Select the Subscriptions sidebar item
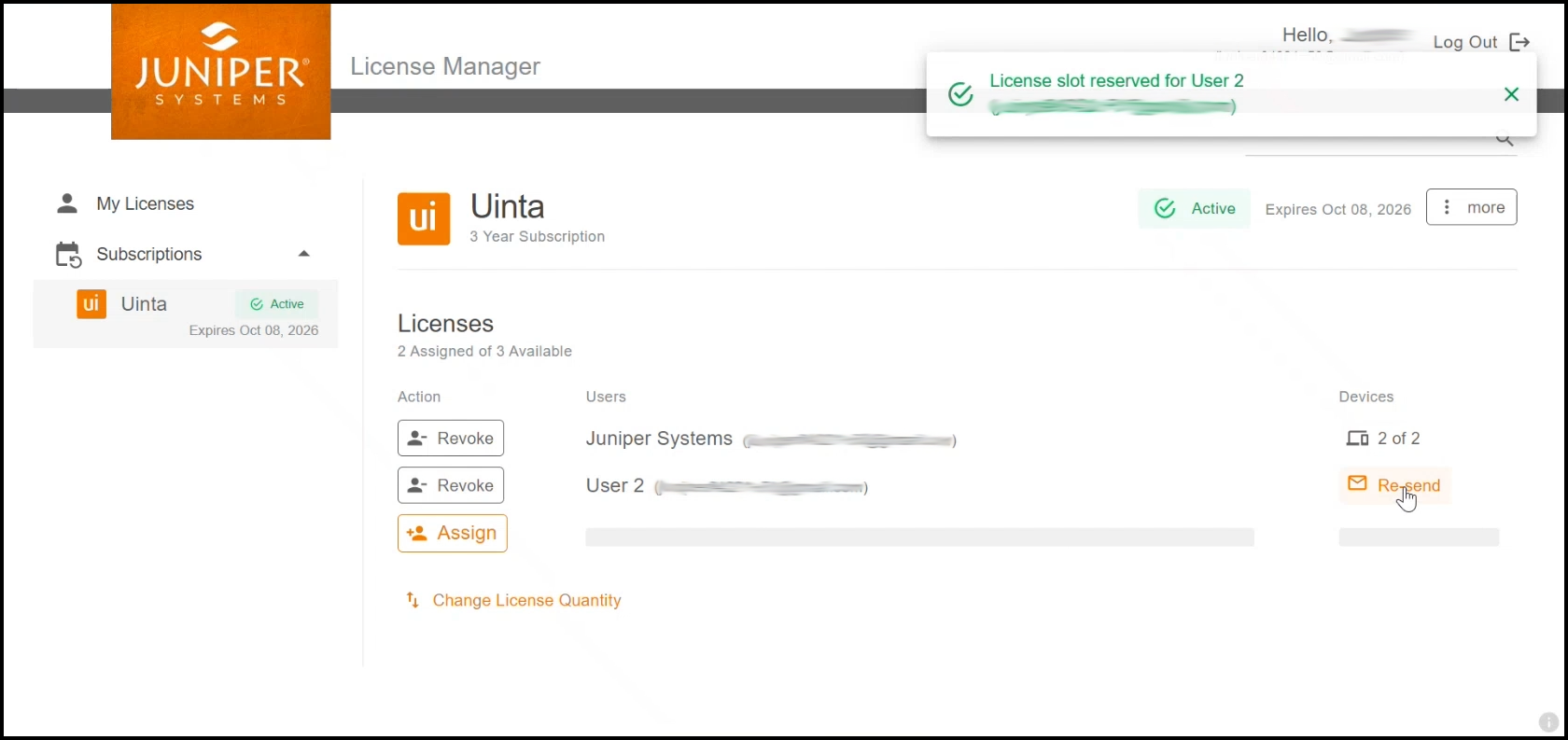 [x=149, y=254]
